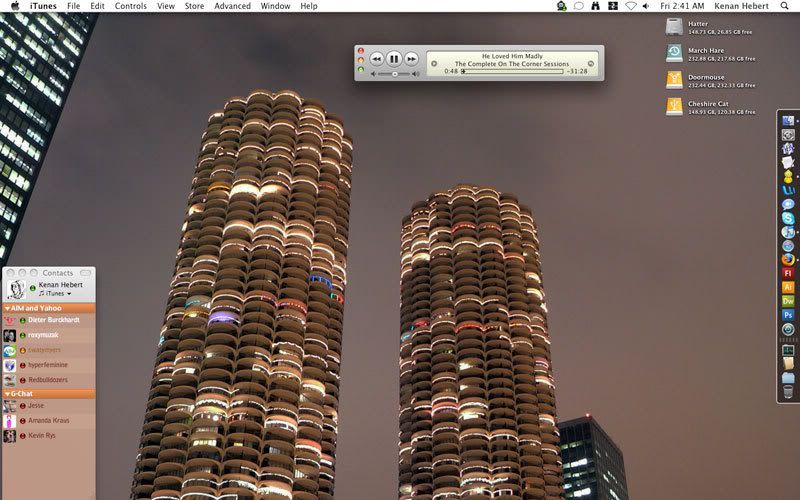Launch Firefox from the dock
The height and width of the screenshot is (500, 800).
point(788,259)
